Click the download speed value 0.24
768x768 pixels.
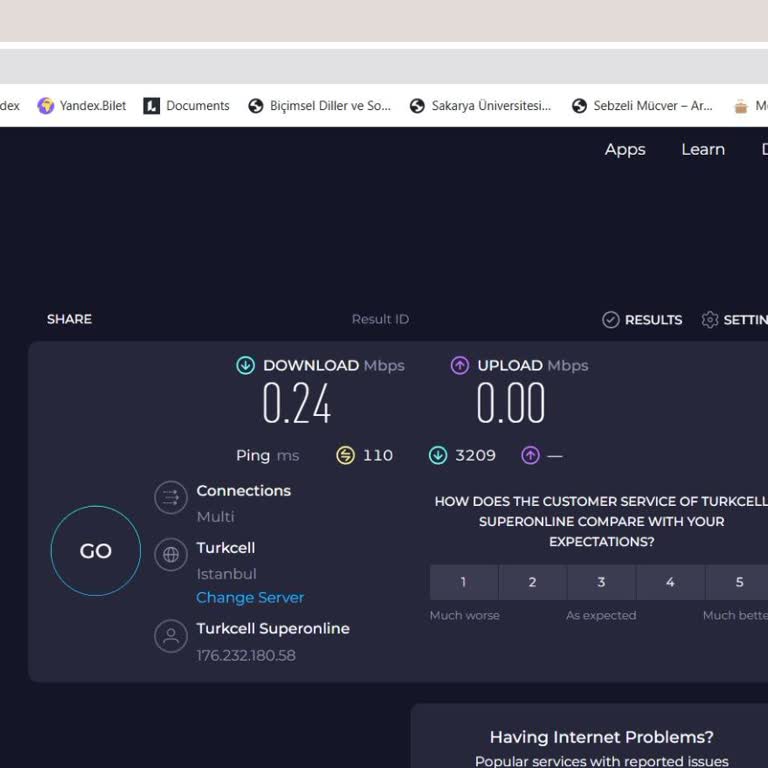(297, 403)
